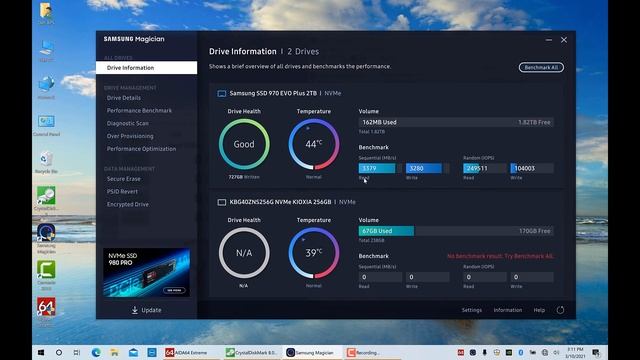Click the random read 249511 bar

pyautogui.click(x=484, y=168)
